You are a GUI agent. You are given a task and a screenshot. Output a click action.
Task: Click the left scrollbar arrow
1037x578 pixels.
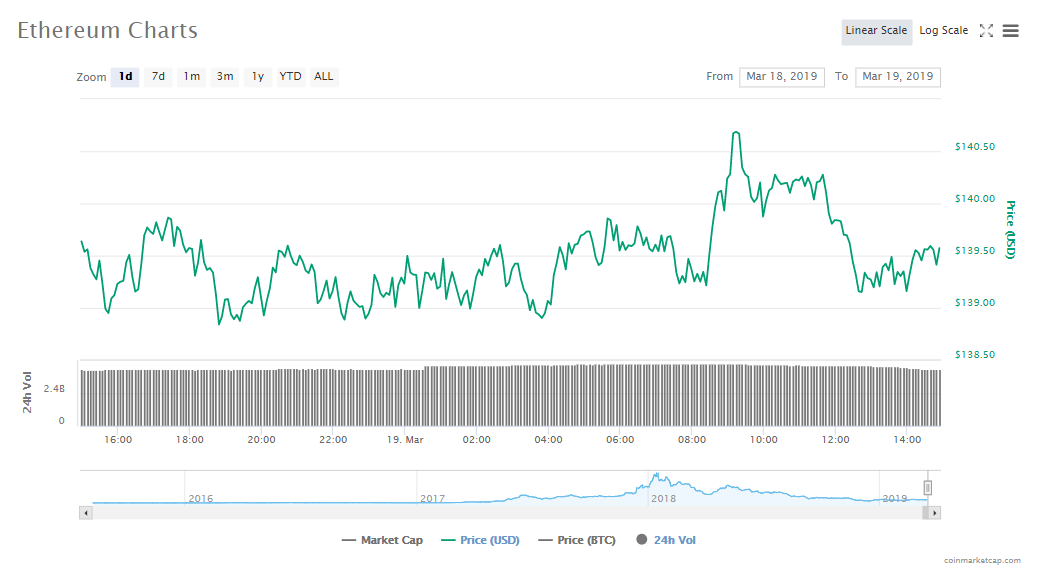(86, 513)
